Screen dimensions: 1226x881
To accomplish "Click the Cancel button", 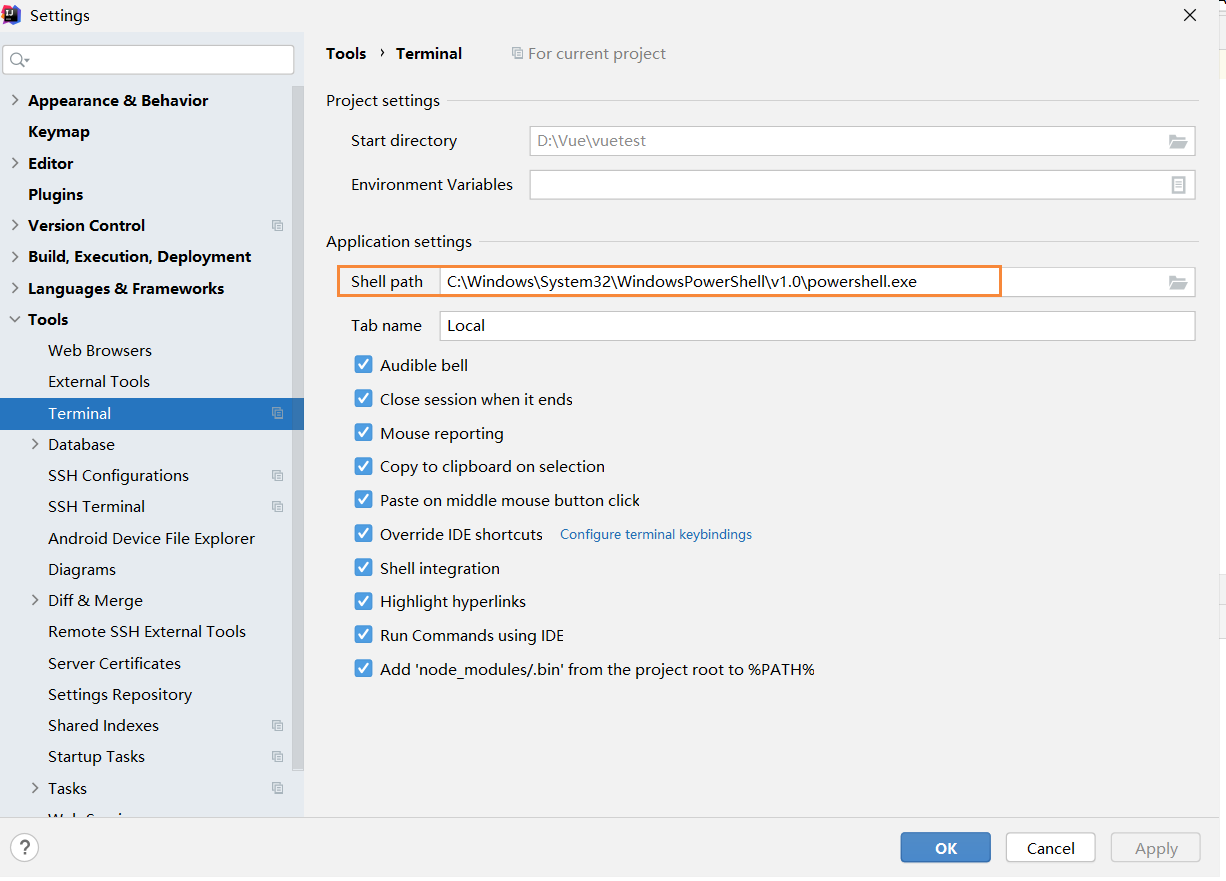I will tap(1050, 848).
